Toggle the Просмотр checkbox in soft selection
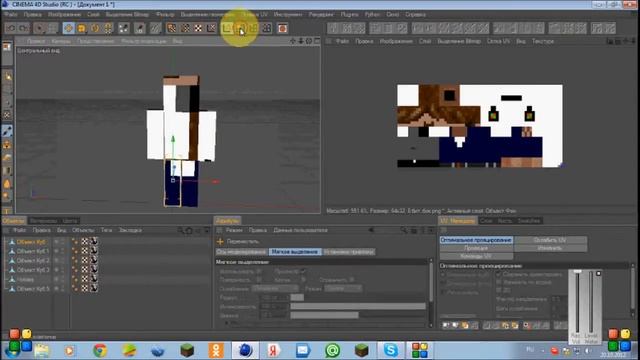This screenshot has width=640, height=360. [302, 271]
